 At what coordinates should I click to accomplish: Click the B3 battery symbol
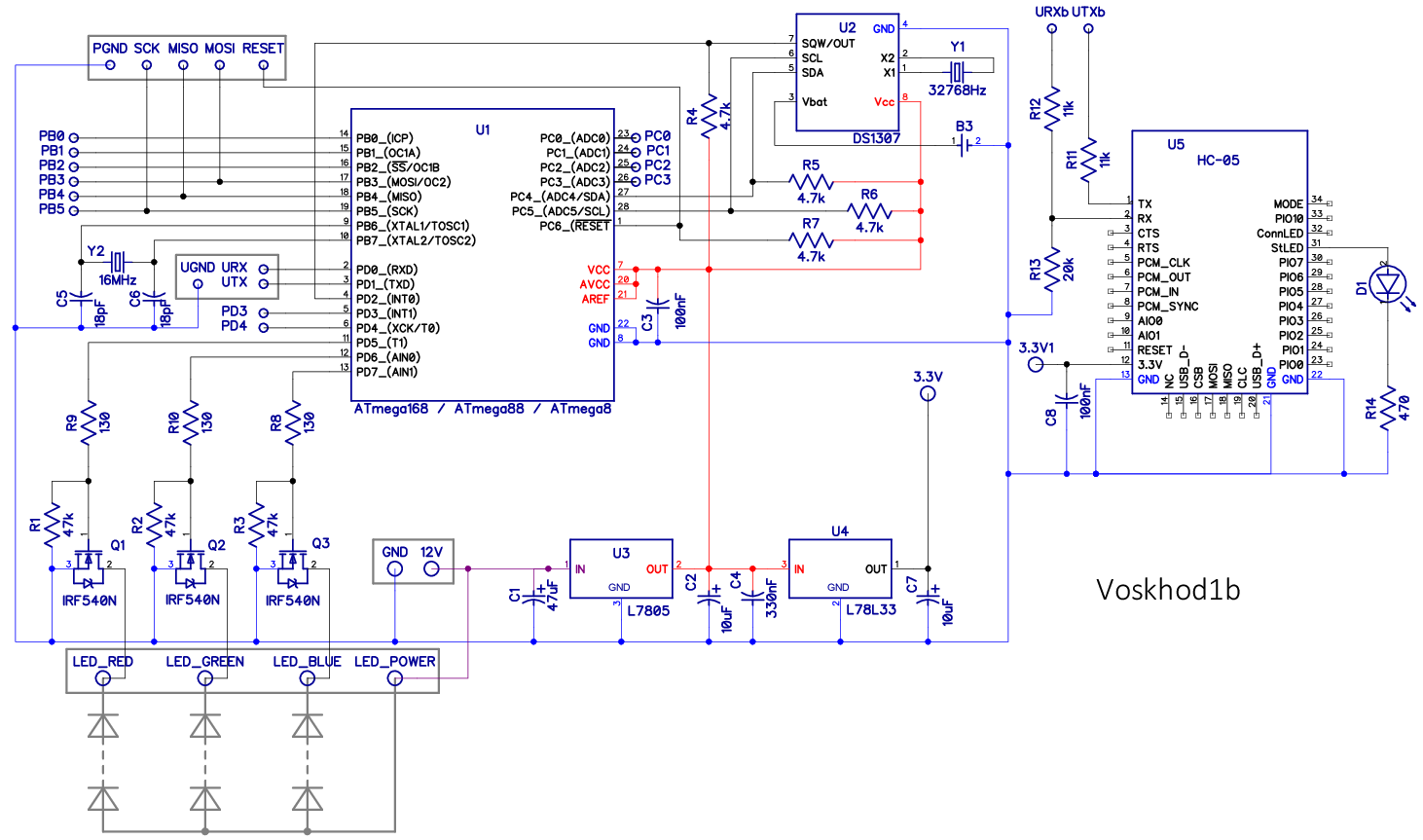[965, 145]
